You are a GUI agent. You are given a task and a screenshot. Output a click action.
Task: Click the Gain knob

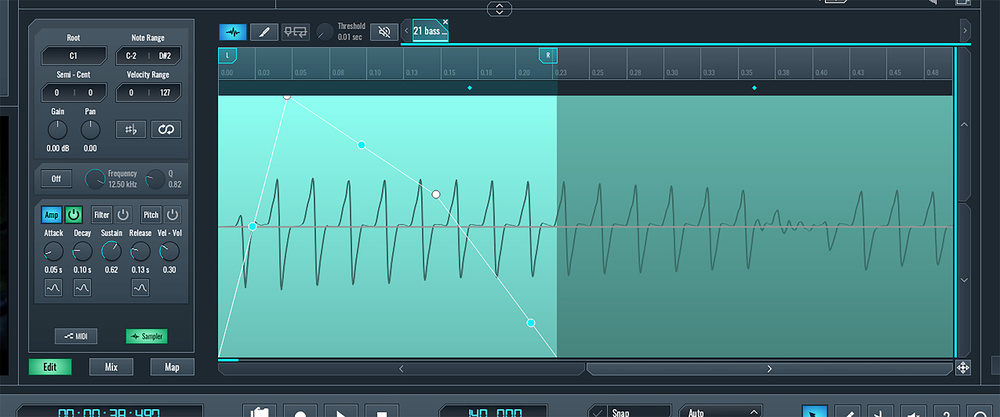pos(58,129)
